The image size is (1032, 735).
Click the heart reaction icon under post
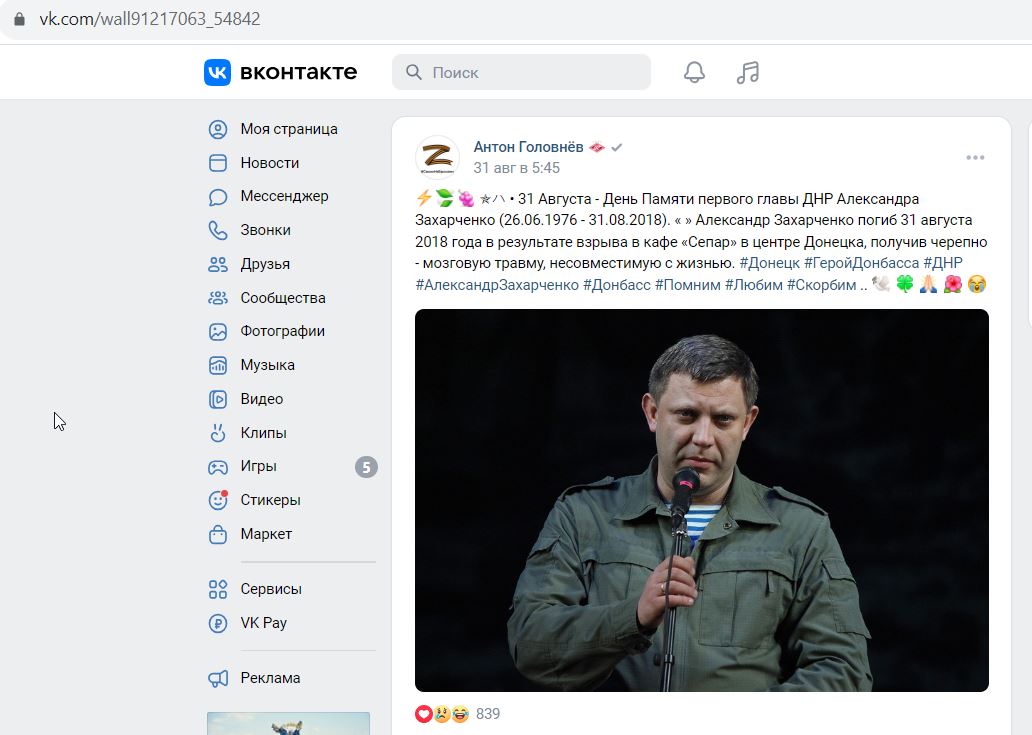(x=423, y=714)
